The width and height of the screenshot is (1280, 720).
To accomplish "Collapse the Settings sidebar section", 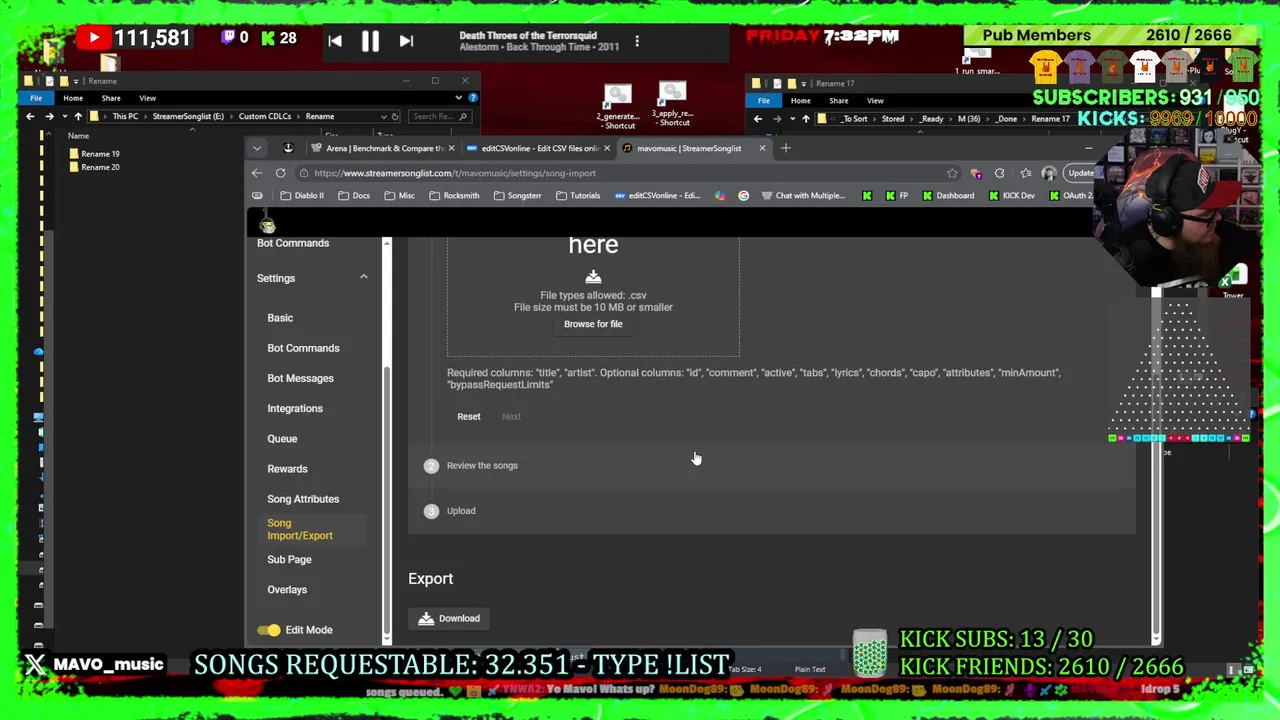I will click(364, 277).
